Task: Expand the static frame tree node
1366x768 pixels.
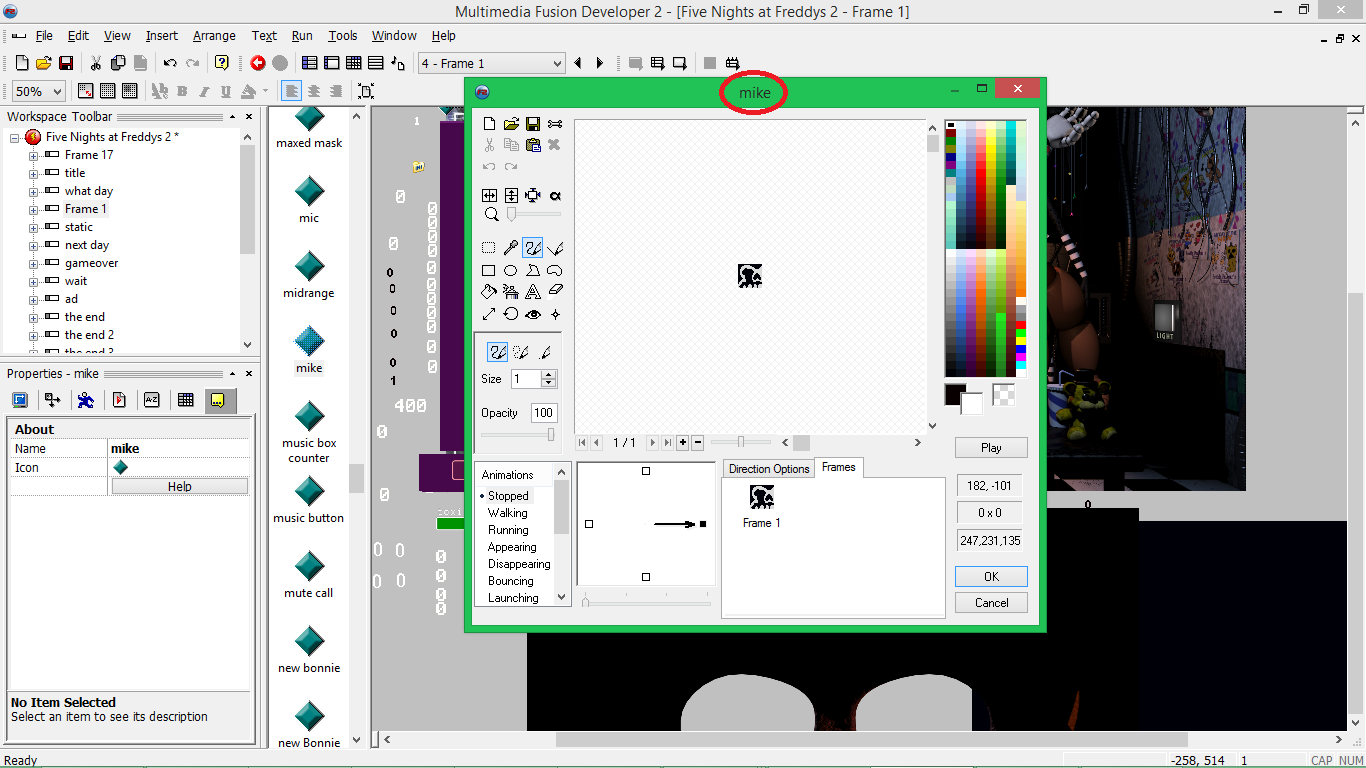Action: pos(33,227)
